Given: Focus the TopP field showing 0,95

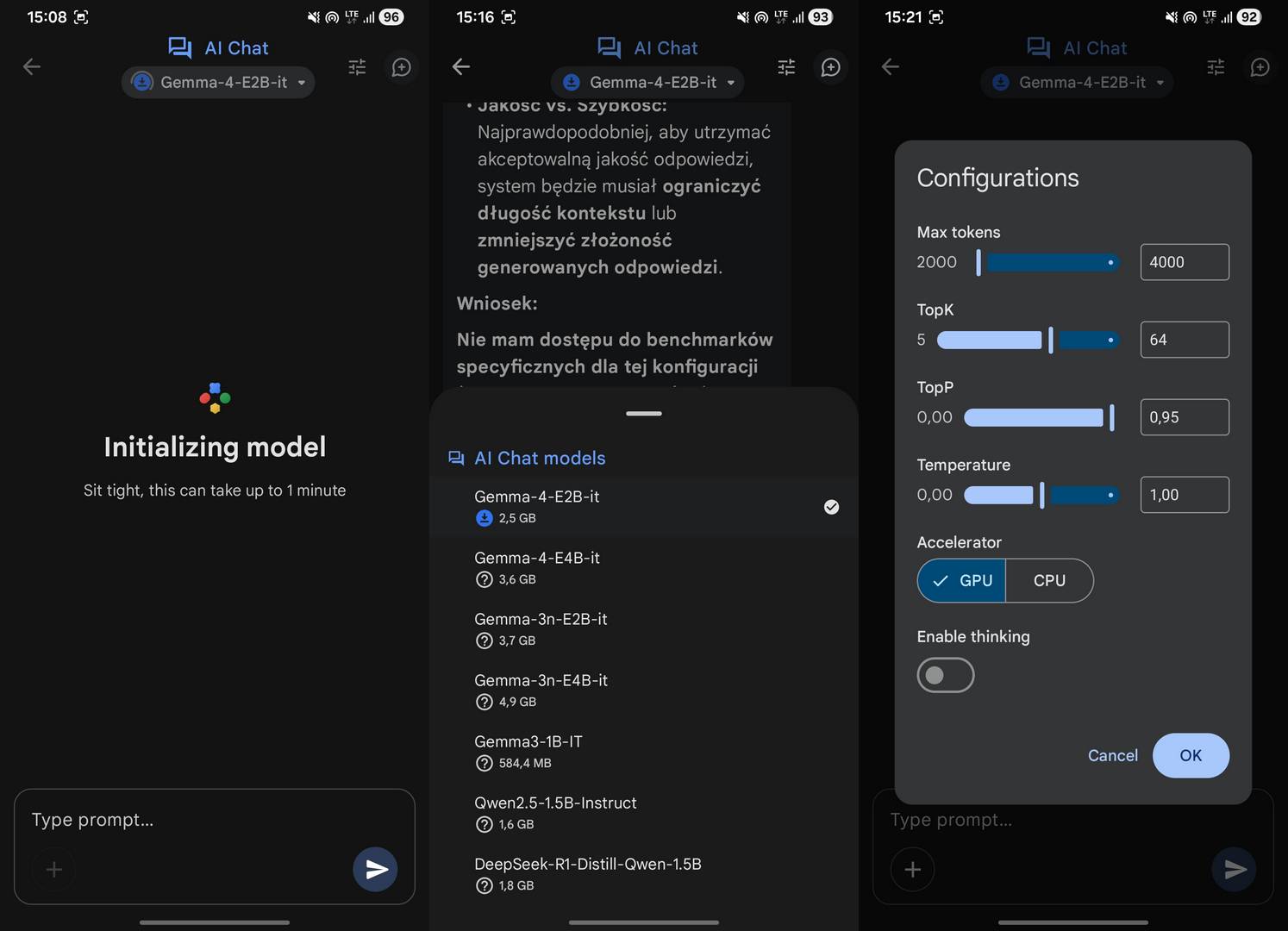Looking at the screenshot, I should 1185,417.
